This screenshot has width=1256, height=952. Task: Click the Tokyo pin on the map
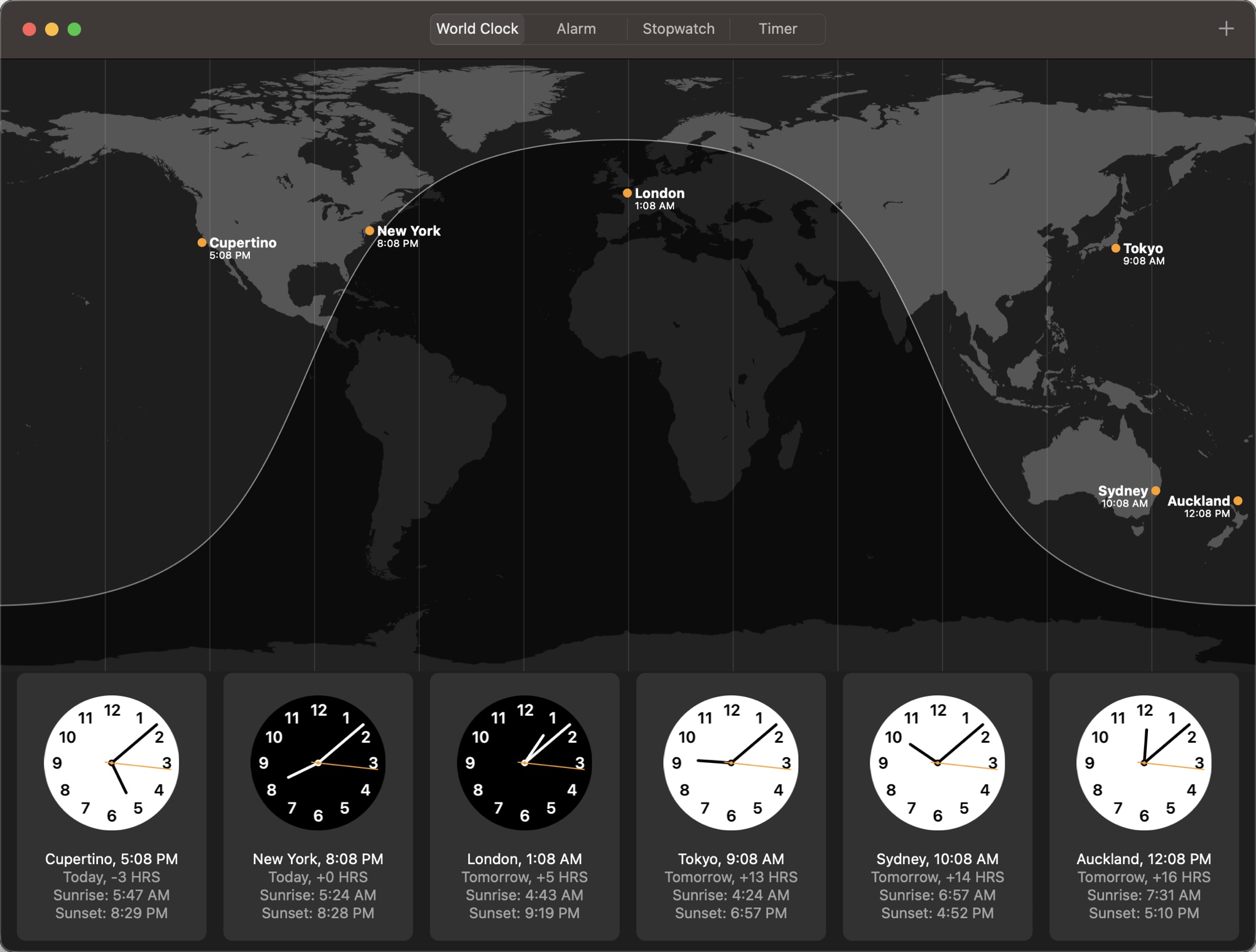(x=1115, y=248)
